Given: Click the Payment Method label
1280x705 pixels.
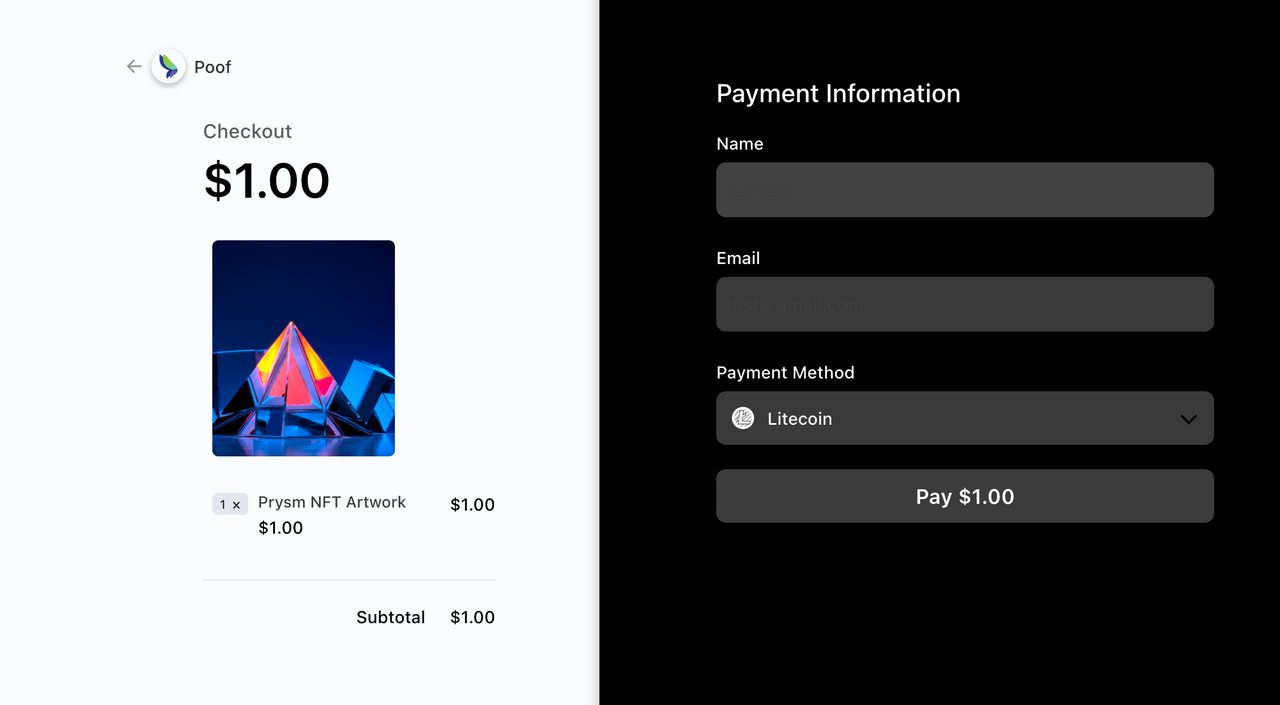Looking at the screenshot, I should coord(785,373).
